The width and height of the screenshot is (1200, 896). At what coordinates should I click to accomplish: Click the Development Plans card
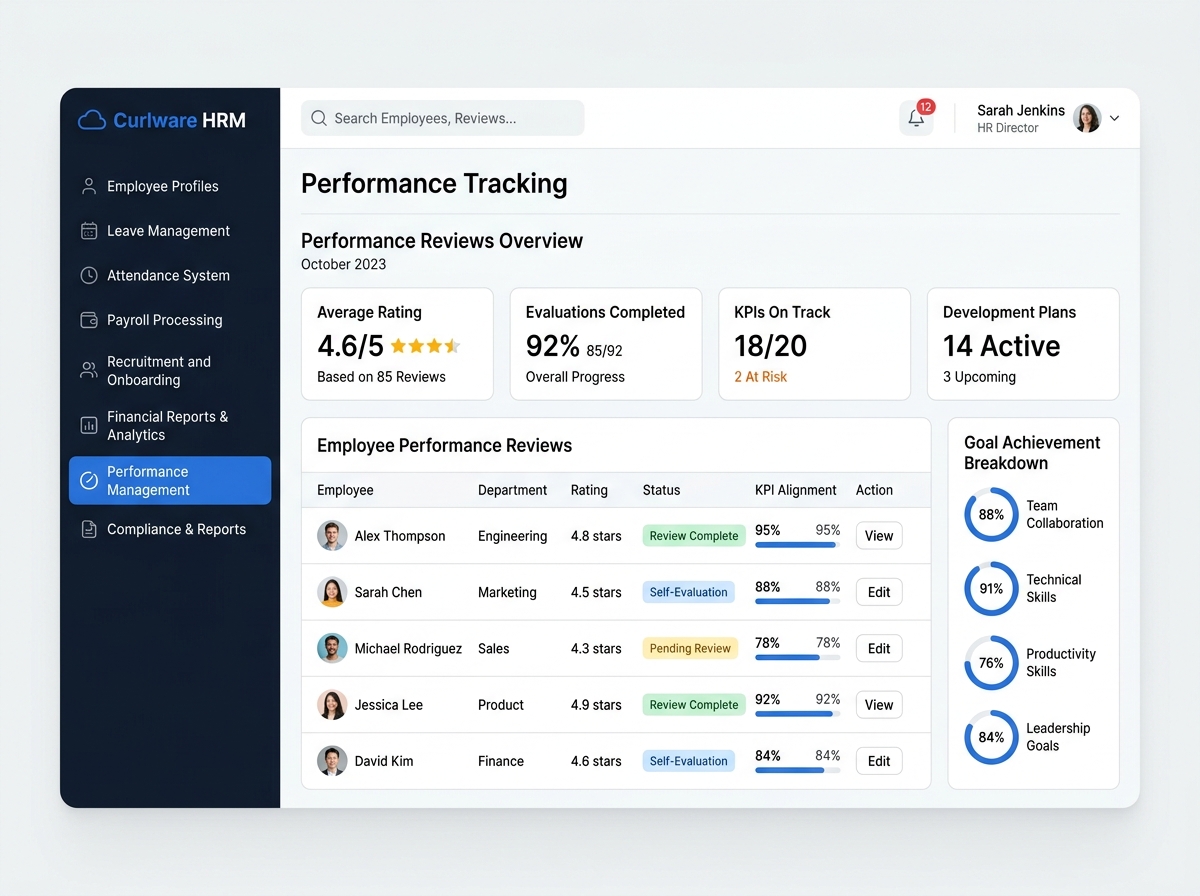[1023, 344]
